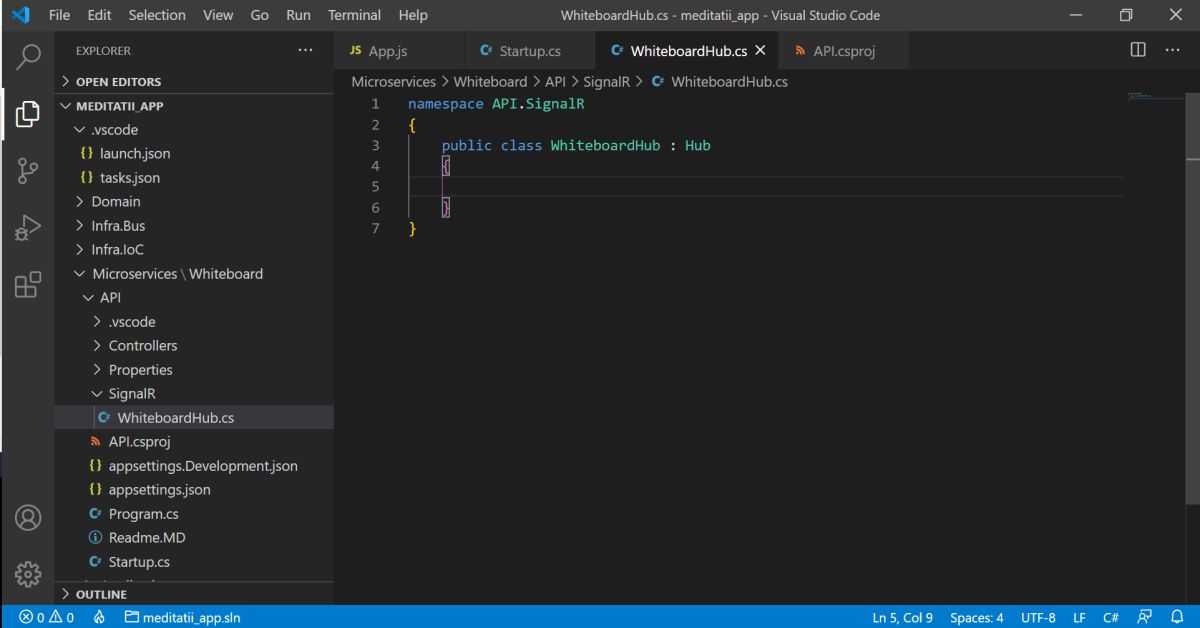
Task: Open Explorer Views and More Actions ellipsis
Action: [305, 50]
